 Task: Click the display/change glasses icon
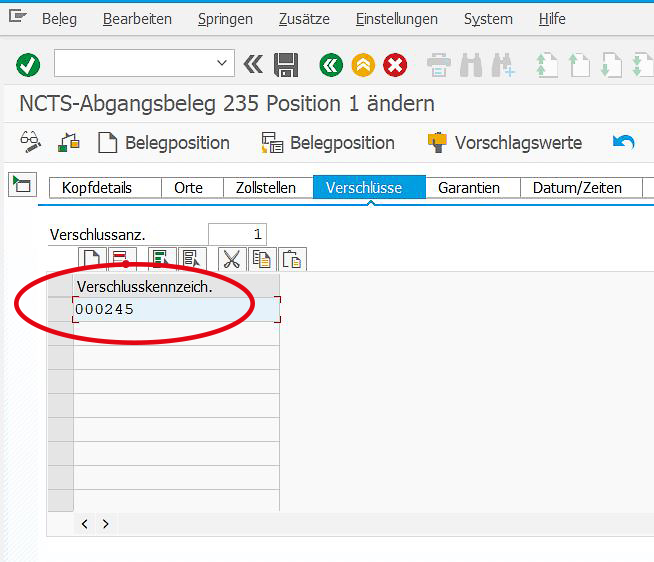(31, 143)
